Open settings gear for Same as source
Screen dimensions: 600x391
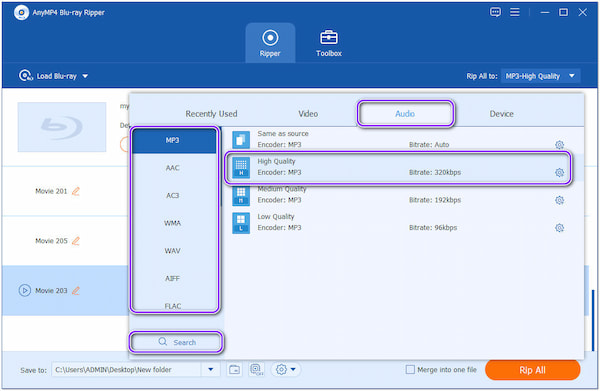(x=559, y=145)
